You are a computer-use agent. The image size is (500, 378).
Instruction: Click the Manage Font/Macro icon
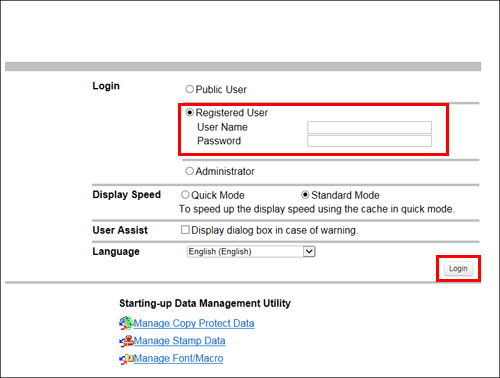coord(126,359)
